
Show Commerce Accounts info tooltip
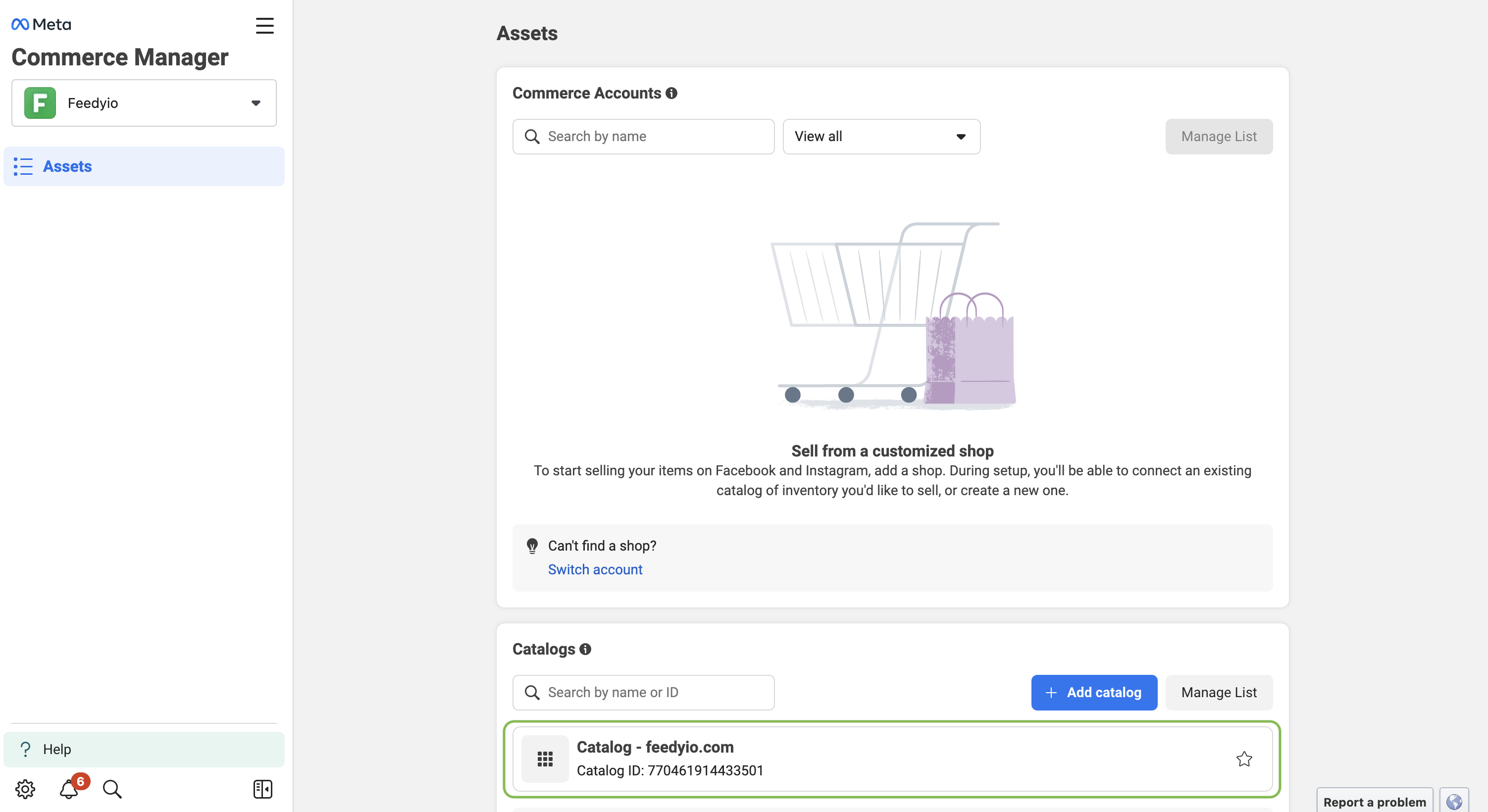pos(671,93)
